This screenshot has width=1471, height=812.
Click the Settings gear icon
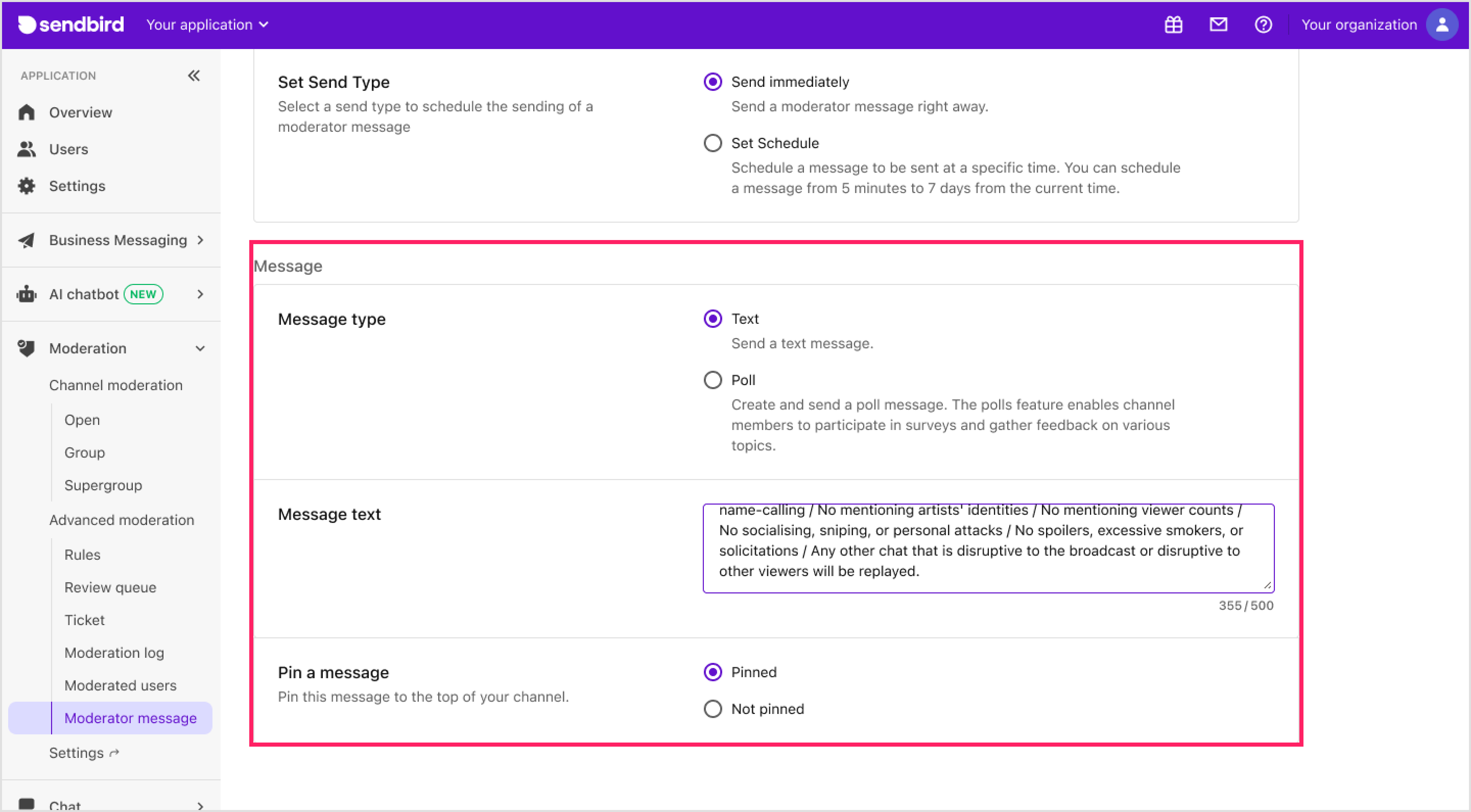point(26,186)
